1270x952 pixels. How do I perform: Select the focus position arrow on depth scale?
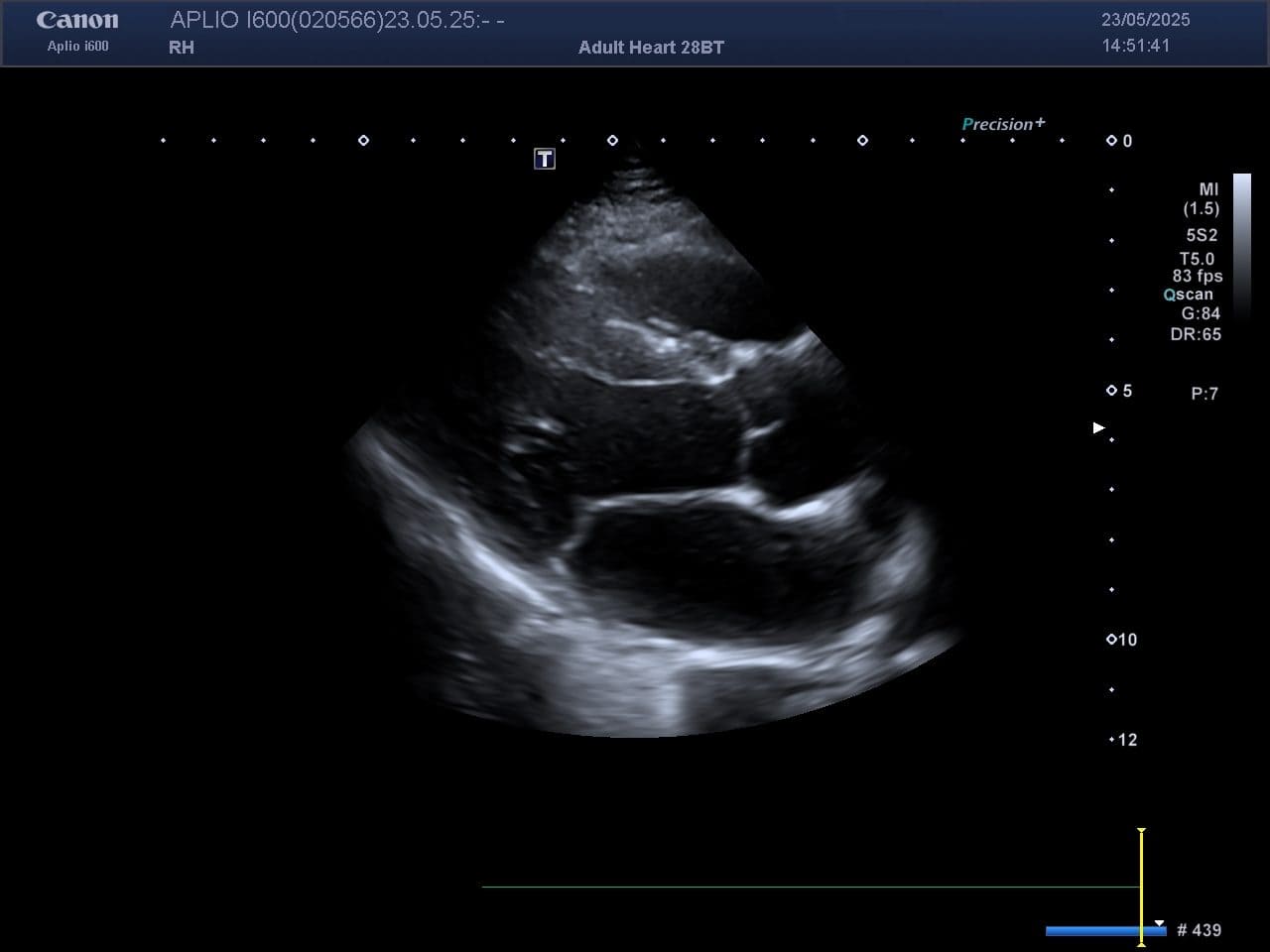coord(1098,427)
